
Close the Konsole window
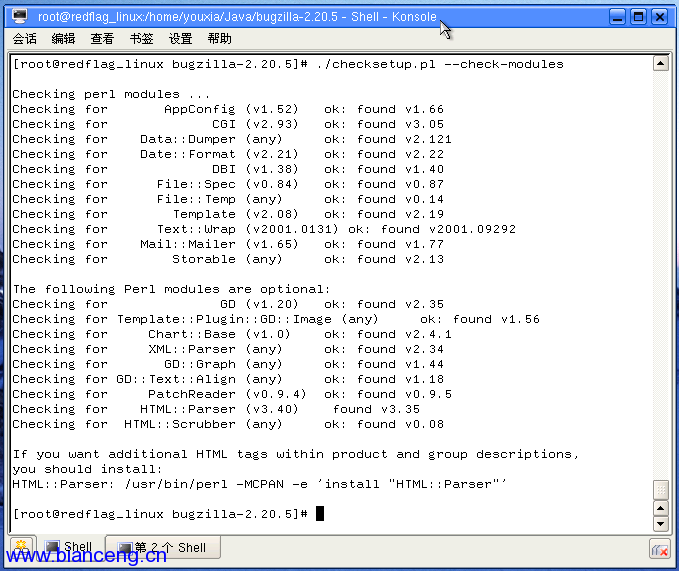tap(660, 17)
